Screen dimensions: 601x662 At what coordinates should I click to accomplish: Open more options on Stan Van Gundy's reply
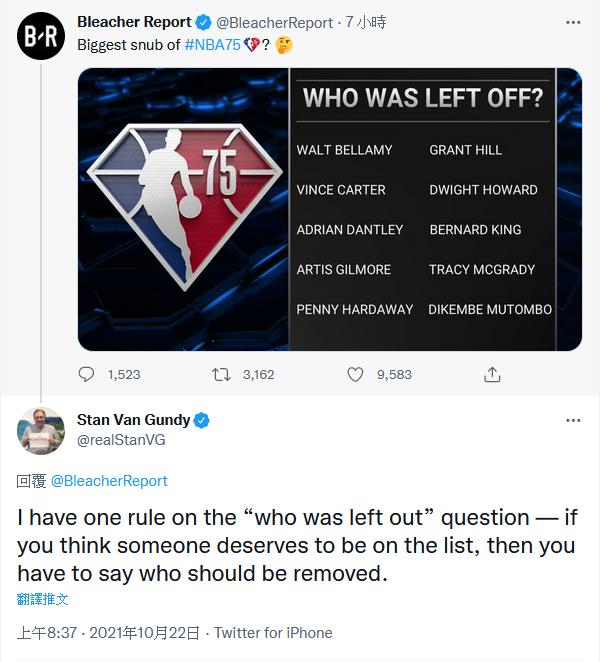pyautogui.click(x=572, y=420)
